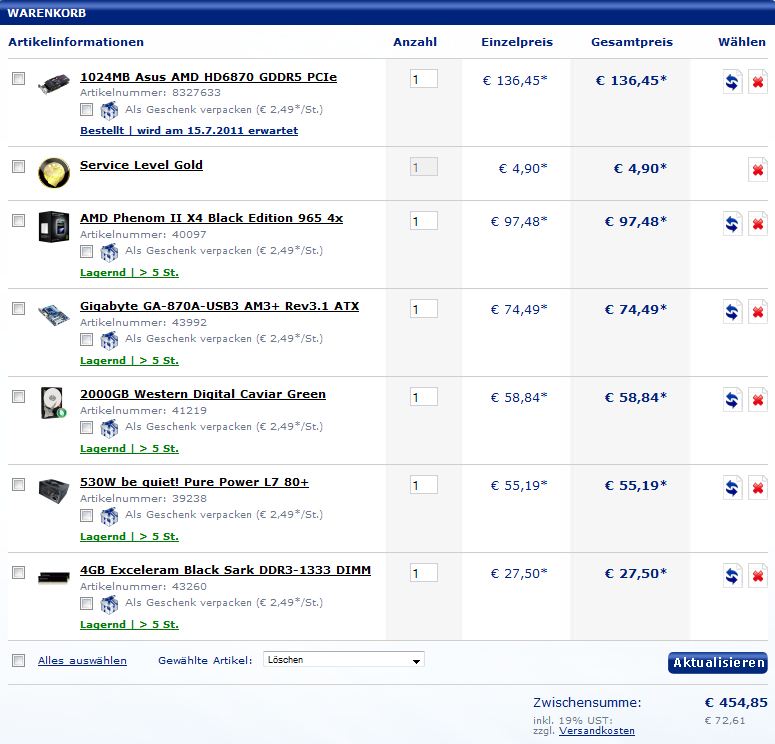
Task: Open the 'Gewählte Artikel' Löschen dropdown
Action: click(344, 660)
